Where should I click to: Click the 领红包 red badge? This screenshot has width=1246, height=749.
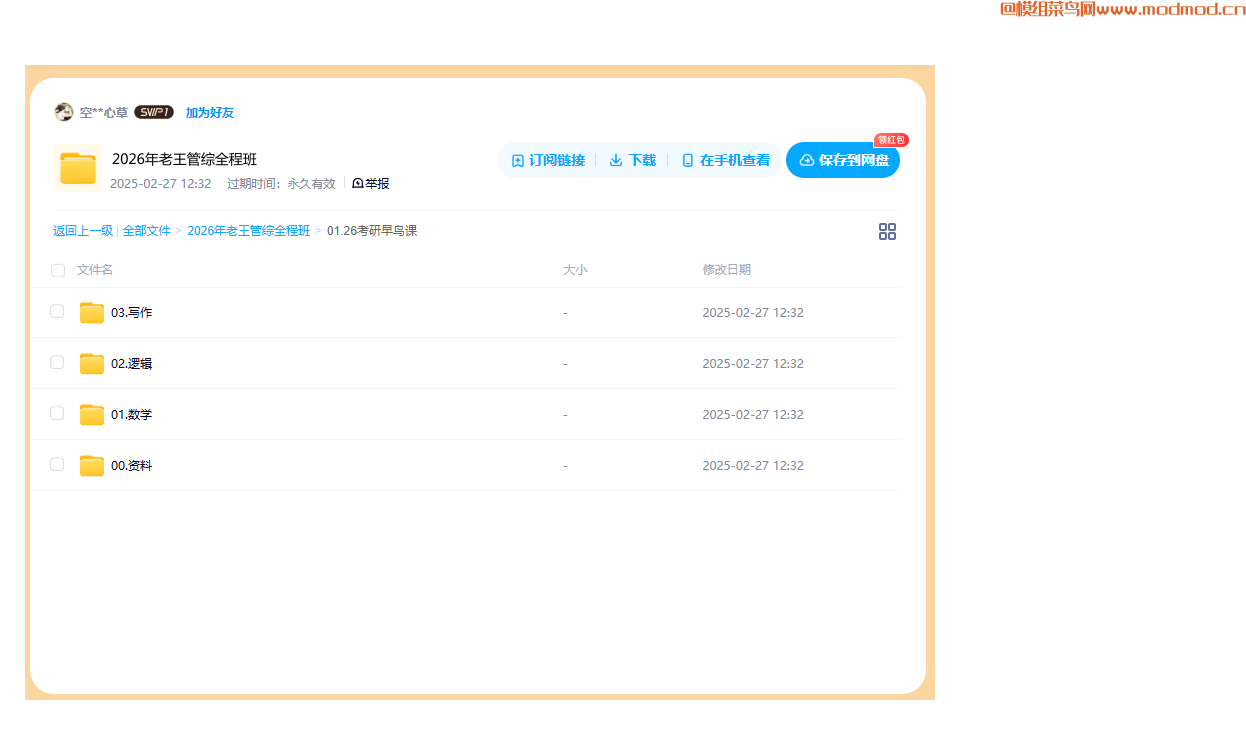point(891,140)
